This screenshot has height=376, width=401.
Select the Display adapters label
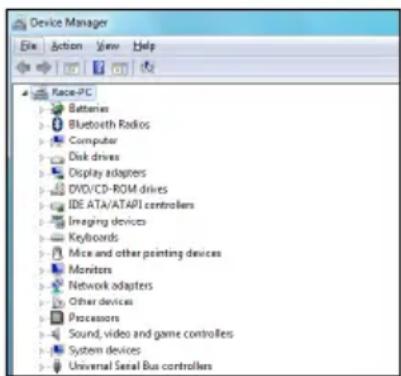[107, 173]
